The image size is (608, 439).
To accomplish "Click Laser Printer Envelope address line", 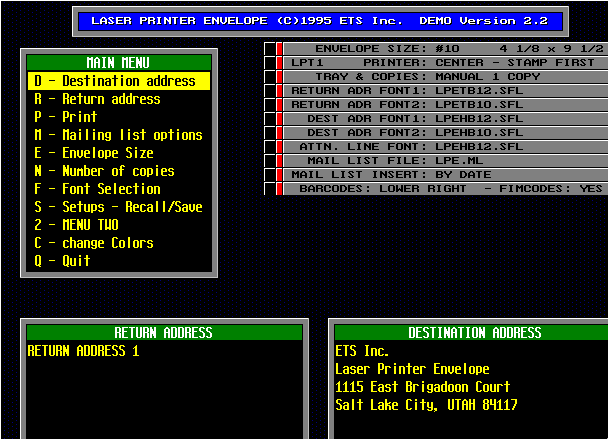I will tap(412, 369).
